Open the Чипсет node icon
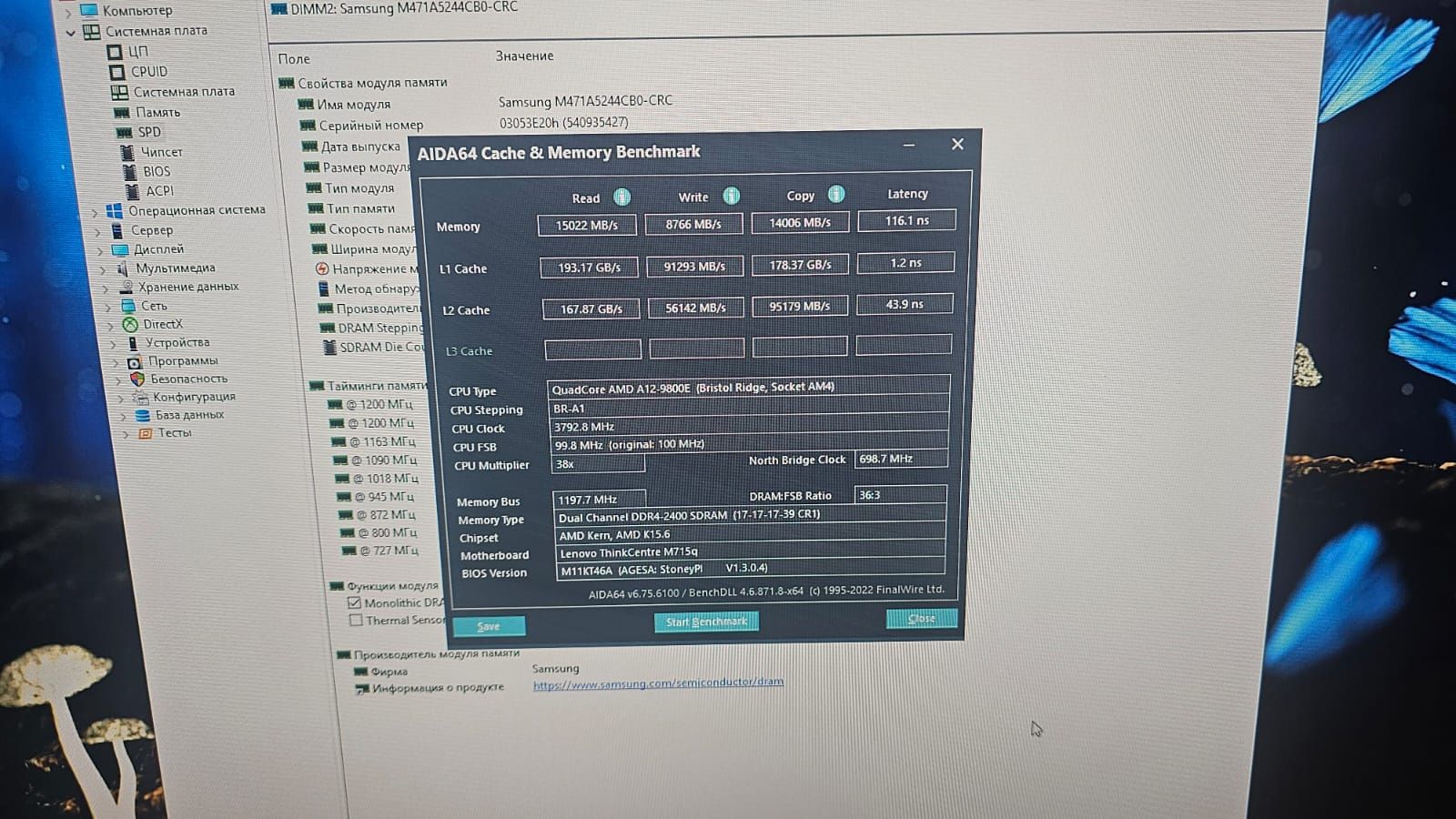This screenshot has height=819, width=1456. (x=128, y=152)
